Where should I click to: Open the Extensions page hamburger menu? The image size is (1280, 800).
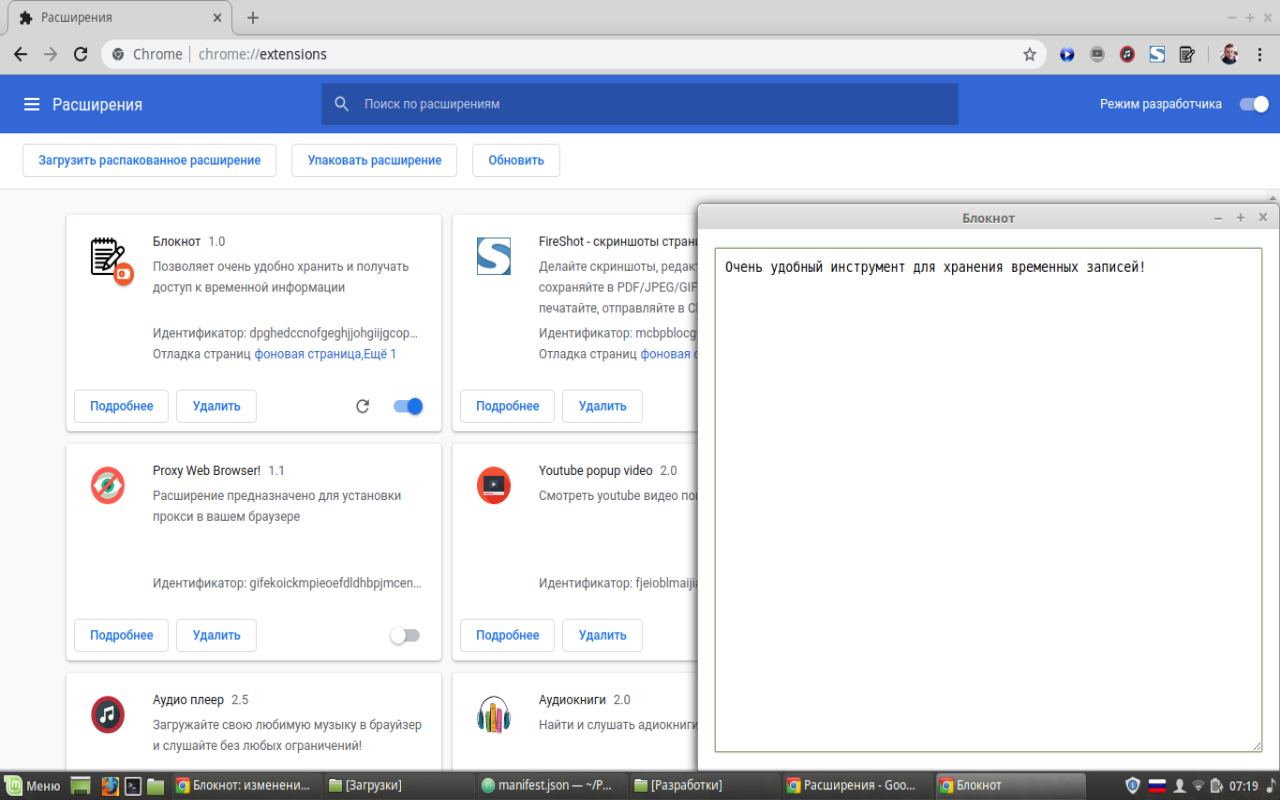tap(33, 103)
